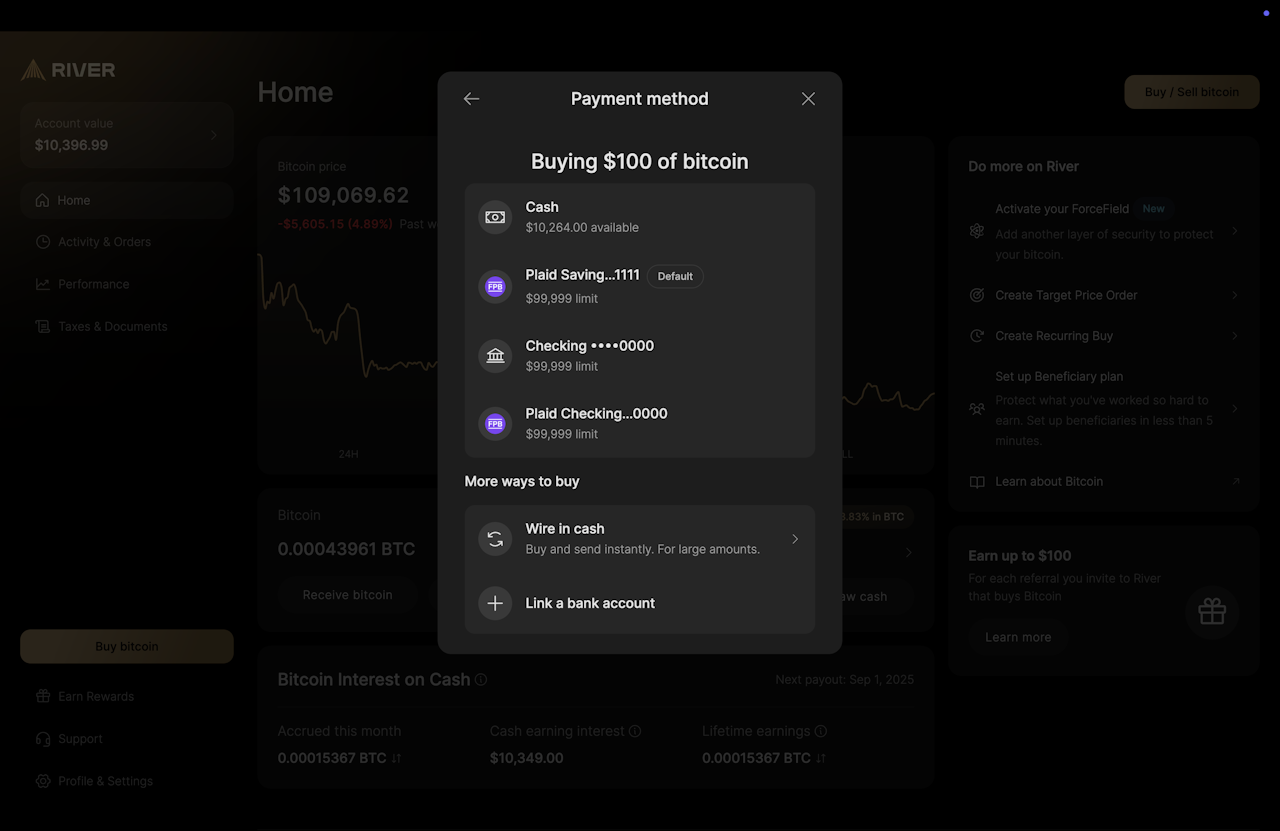Go to Taxes & Documents page

pos(112,327)
